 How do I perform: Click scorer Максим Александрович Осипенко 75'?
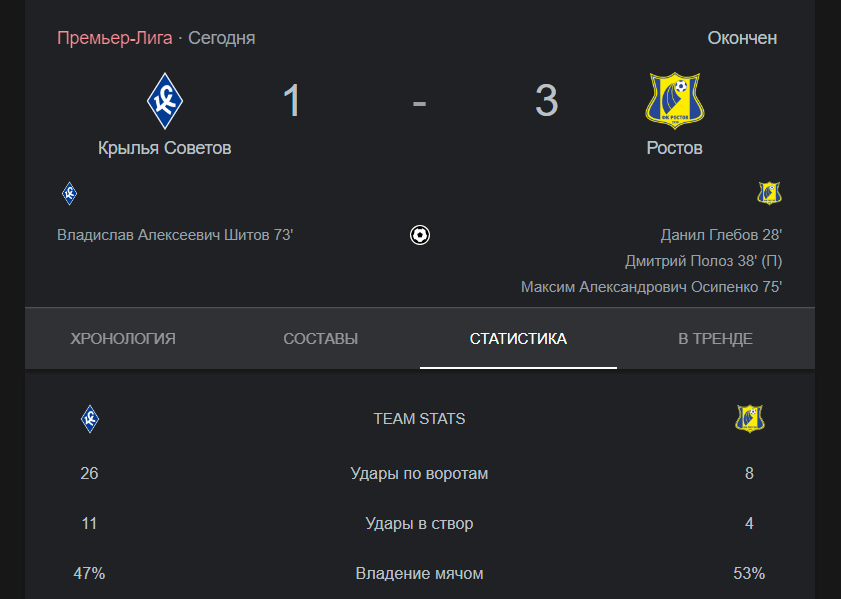coord(651,287)
